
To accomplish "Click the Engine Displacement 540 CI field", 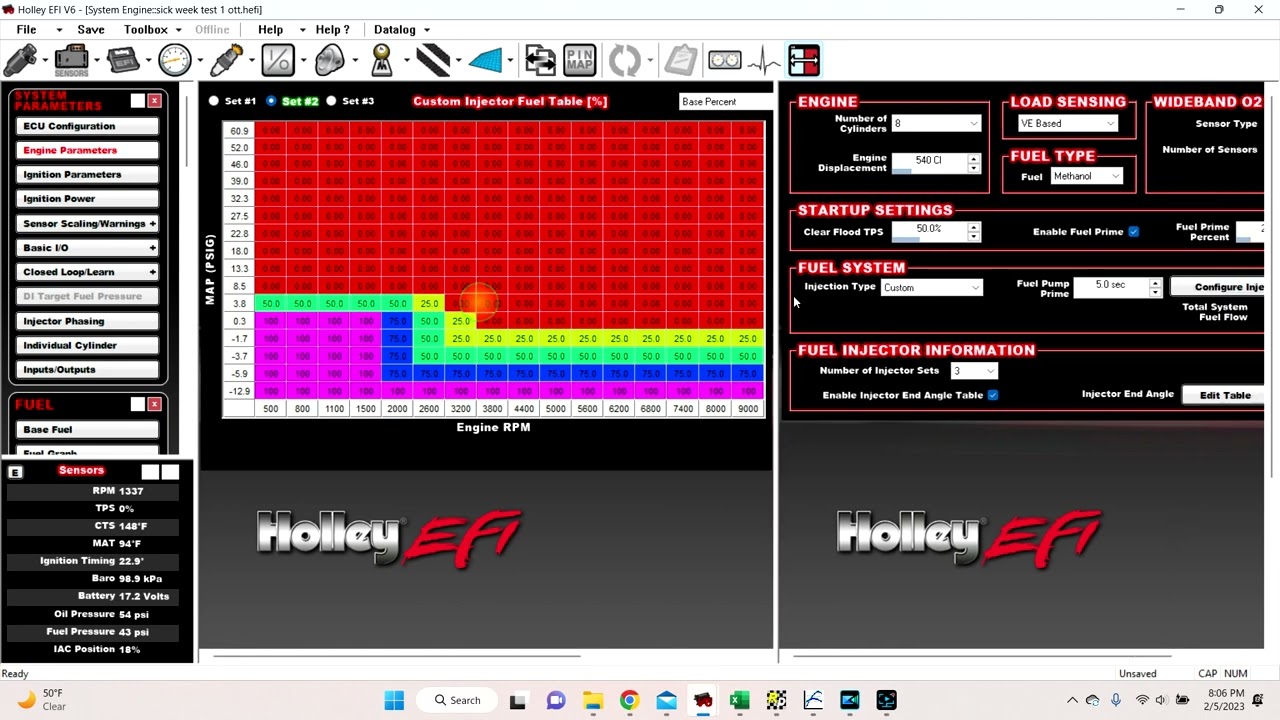I will click(x=928, y=162).
